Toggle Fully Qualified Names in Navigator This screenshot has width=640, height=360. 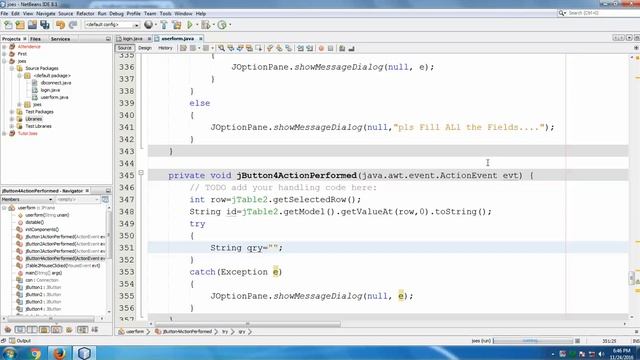pyautogui.click(x=69, y=329)
